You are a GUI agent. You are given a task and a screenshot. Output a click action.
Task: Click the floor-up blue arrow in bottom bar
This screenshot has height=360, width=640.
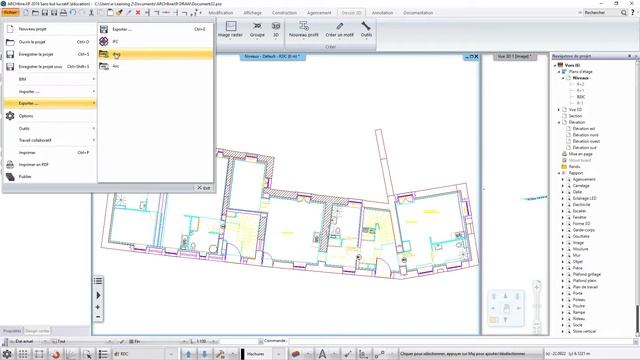tap(188, 354)
